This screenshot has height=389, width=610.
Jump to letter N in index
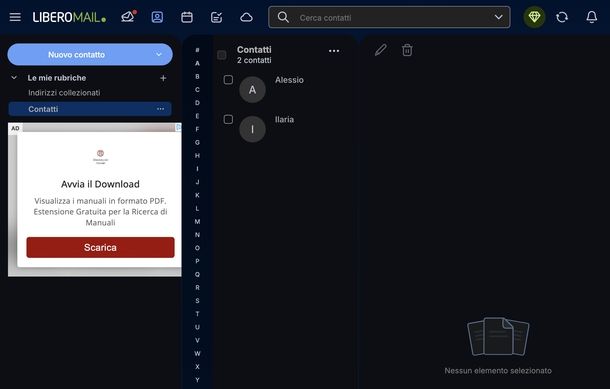click(197, 235)
